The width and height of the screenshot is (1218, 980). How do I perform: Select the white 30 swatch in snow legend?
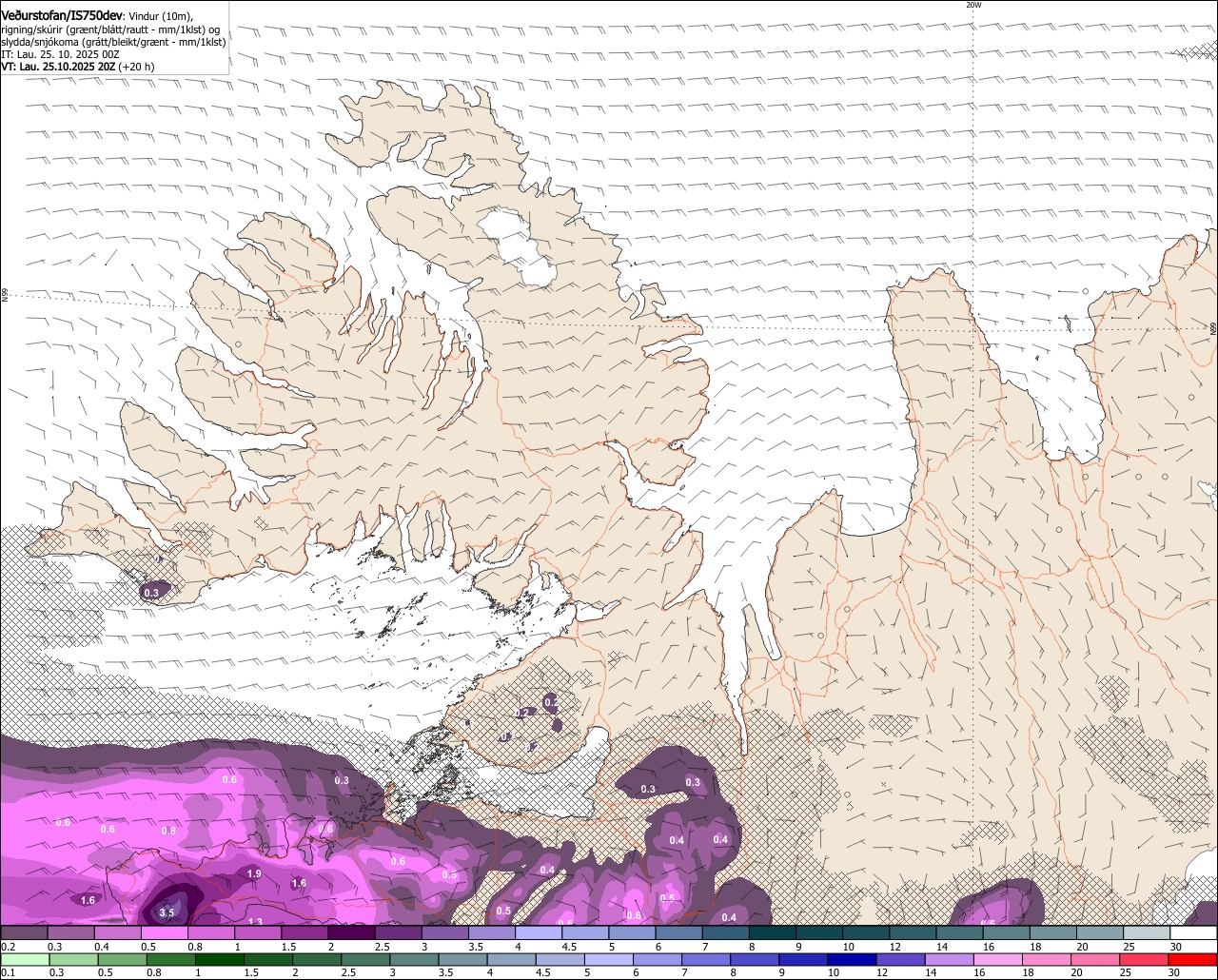coord(1194,932)
